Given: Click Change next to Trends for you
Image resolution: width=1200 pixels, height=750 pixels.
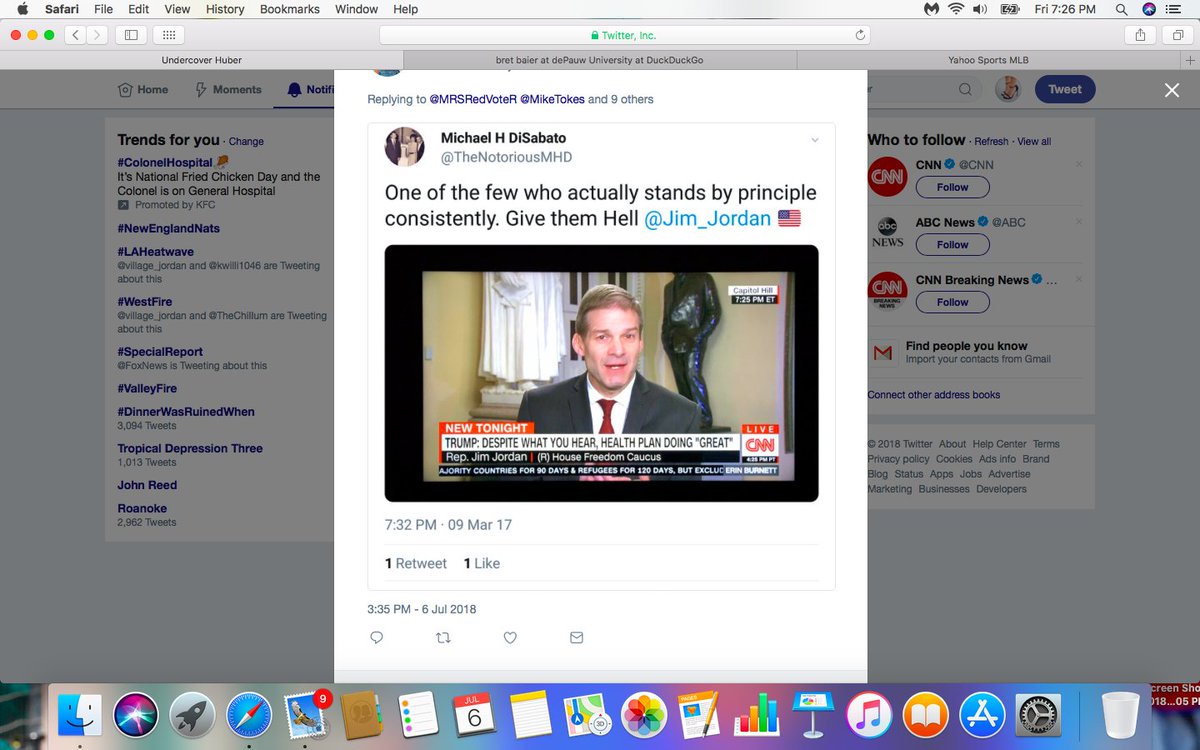Looking at the screenshot, I should pos(246,142).
